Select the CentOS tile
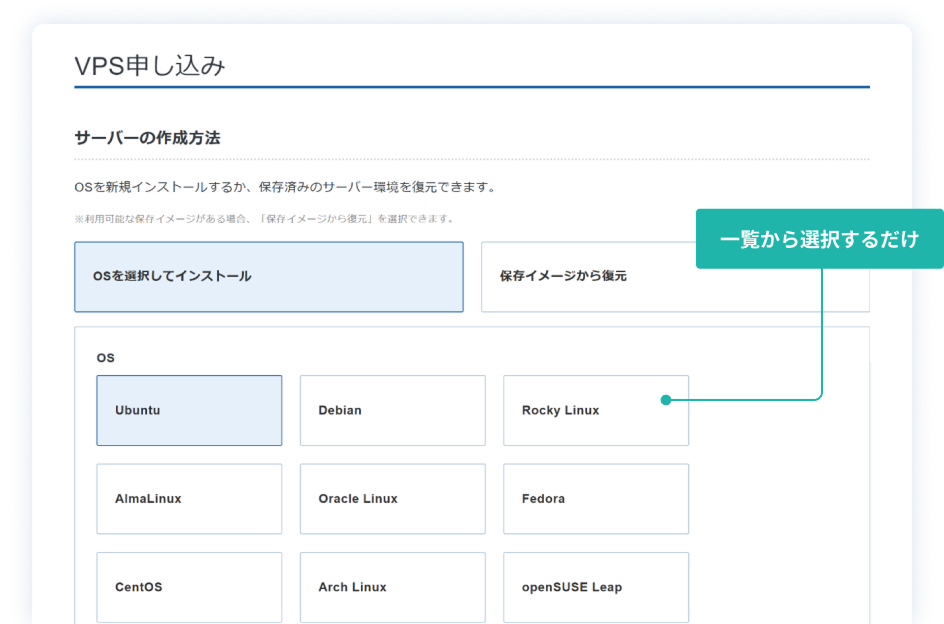This screenshot has height=624, width=944. point(189,587)
